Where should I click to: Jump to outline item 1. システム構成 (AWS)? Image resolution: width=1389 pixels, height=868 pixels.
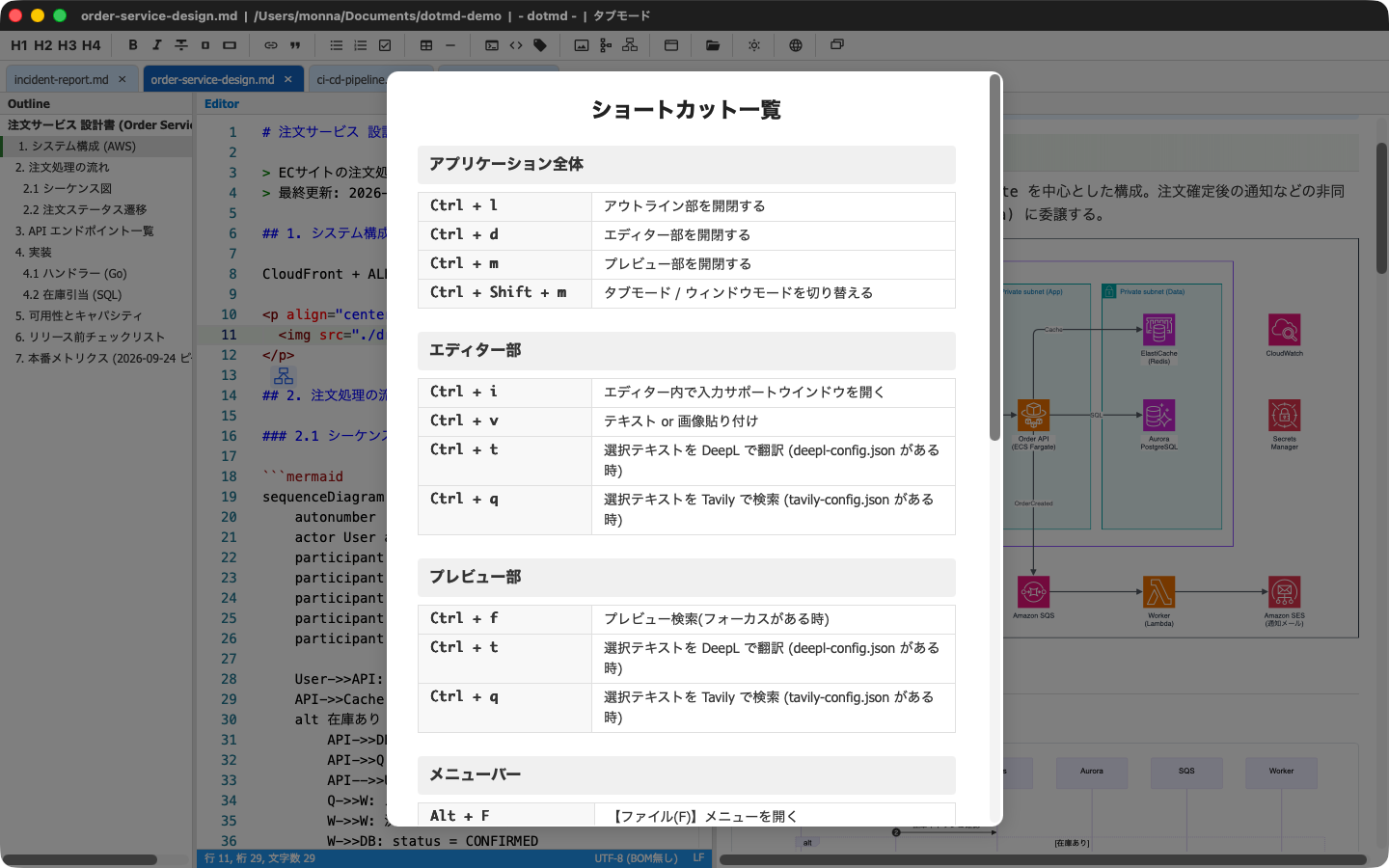coord(96,147)
